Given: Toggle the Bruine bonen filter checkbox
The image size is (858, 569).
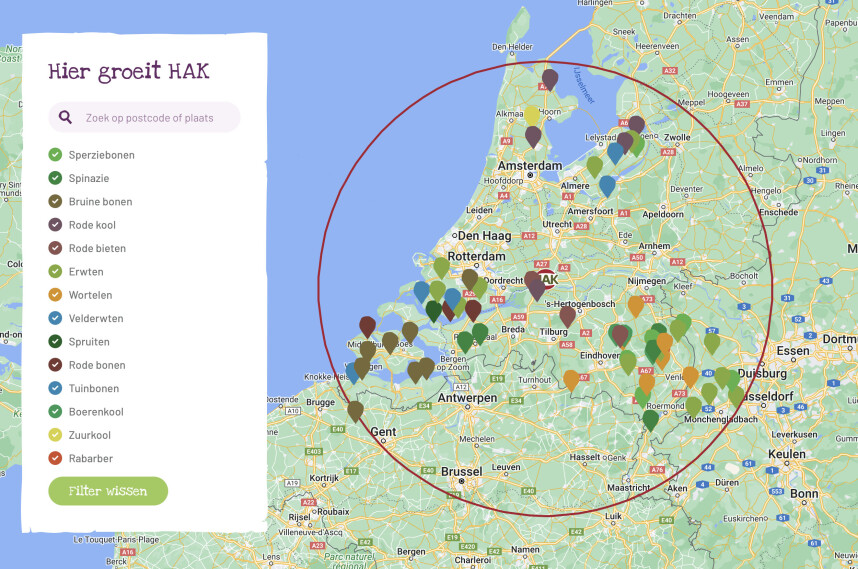Looking at the screenshot, I should [55, 201].
